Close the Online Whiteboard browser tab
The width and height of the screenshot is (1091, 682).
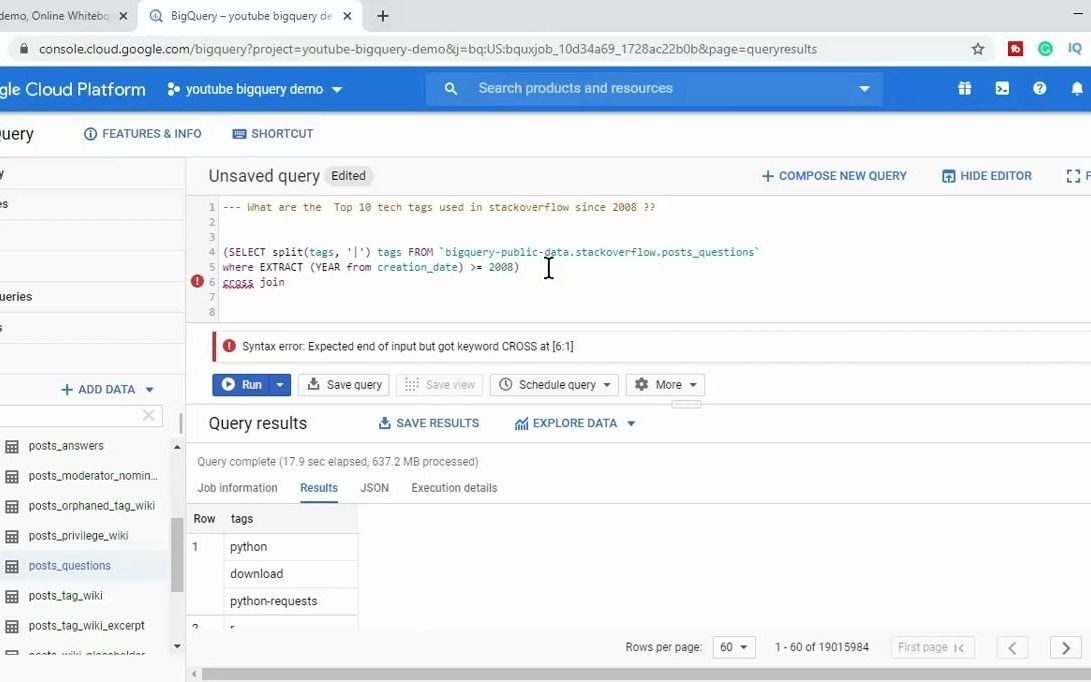click(x=123, y=16)
